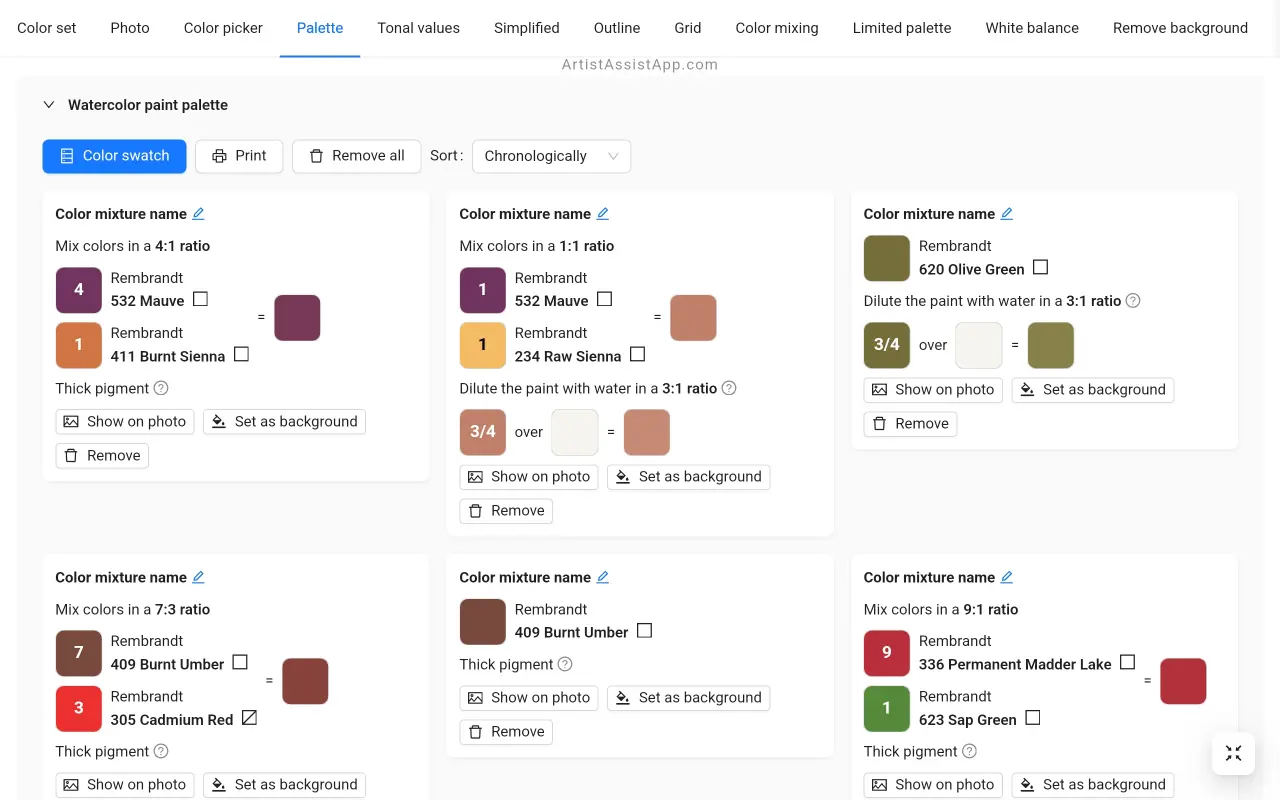The width and height of the screenshot is (1280, 800).
Task: Click help icon beside 3:1 ratio in Olive Green card
Action: (1133, 300)
